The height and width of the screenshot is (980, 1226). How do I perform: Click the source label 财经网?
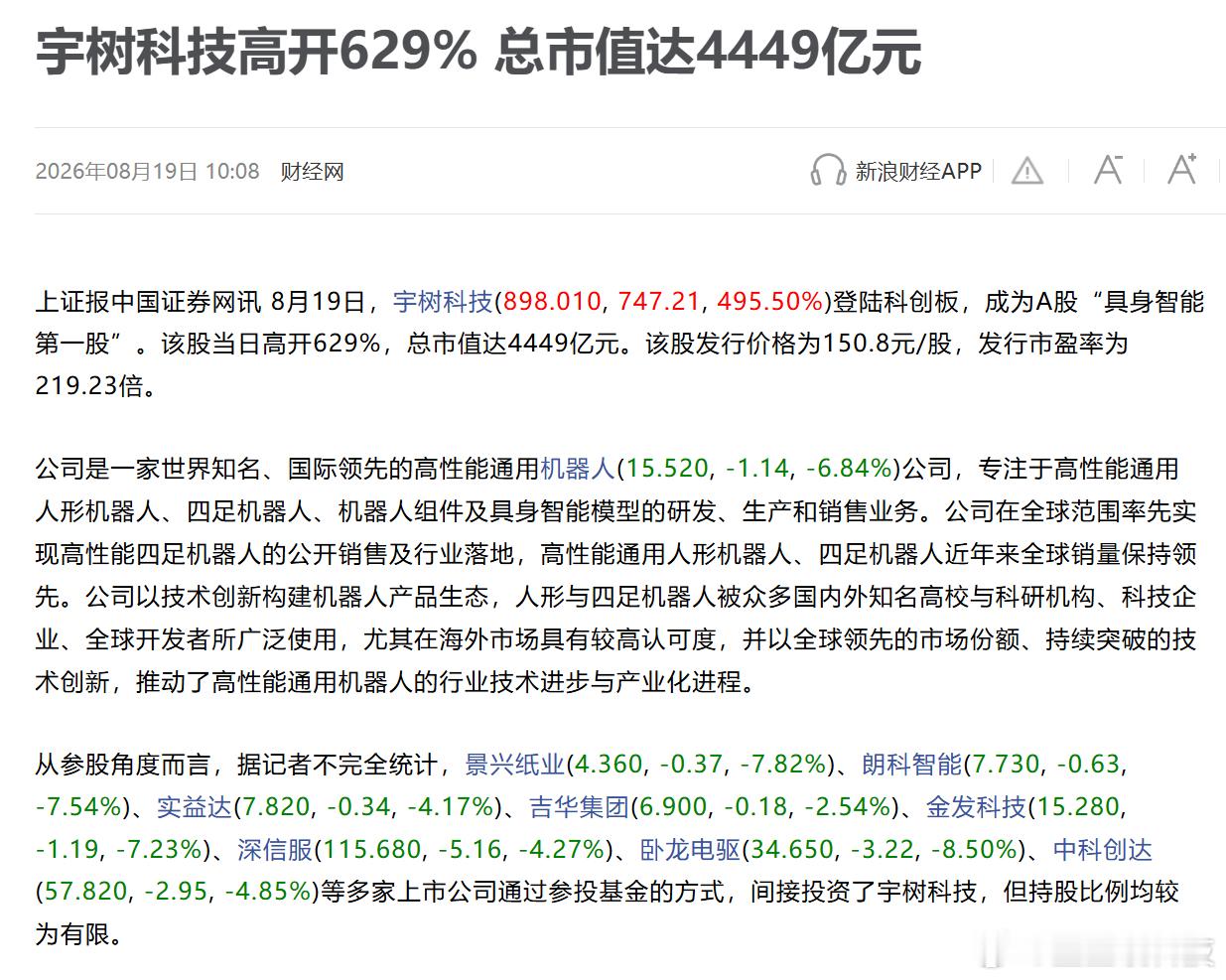pyautogui.click(x=312, y=171)
